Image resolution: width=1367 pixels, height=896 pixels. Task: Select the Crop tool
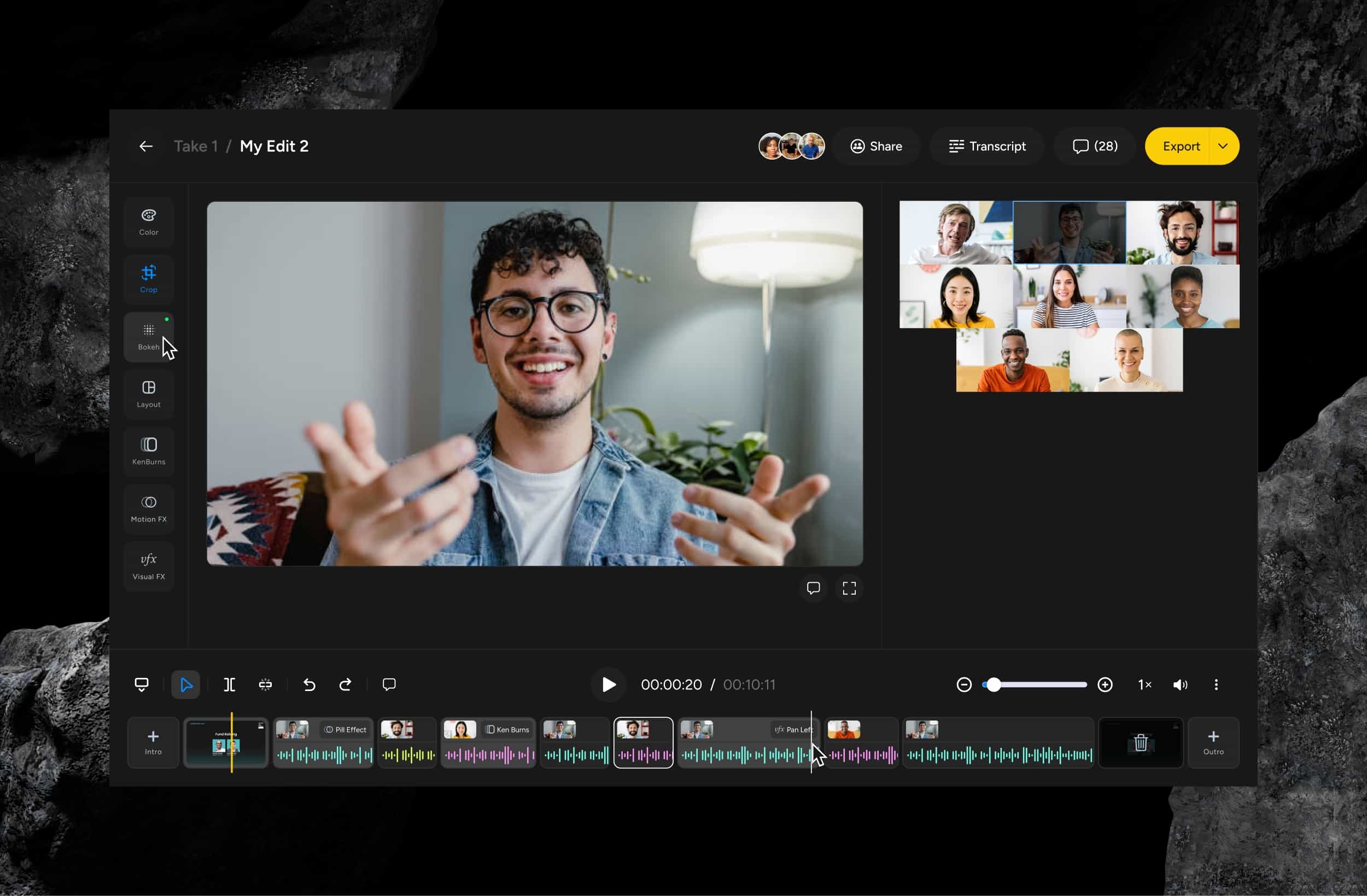[x=148, y=279]
